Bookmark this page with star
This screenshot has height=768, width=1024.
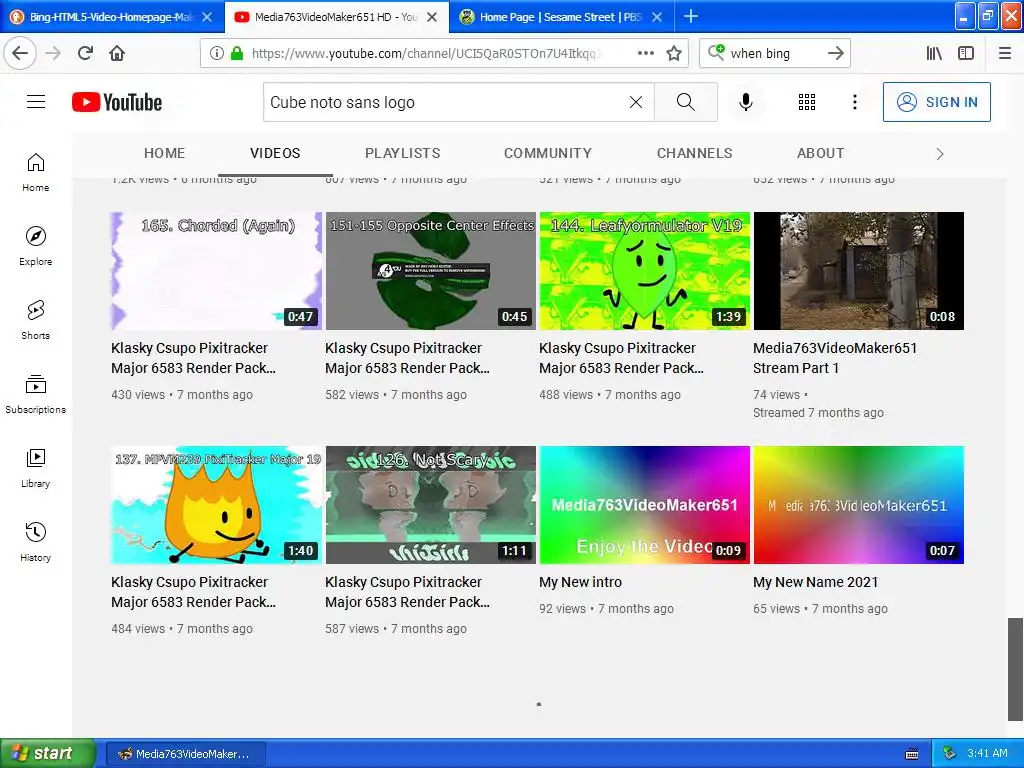pos(674,53)
